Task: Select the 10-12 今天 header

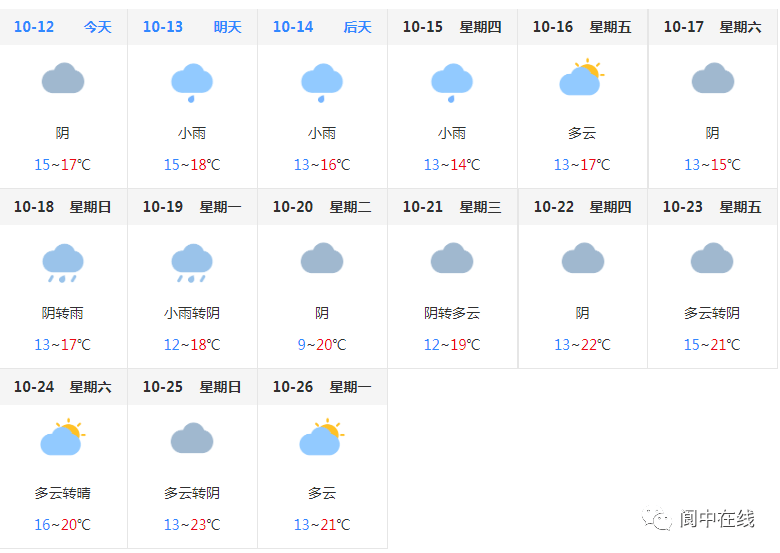Action: (63, 27)
